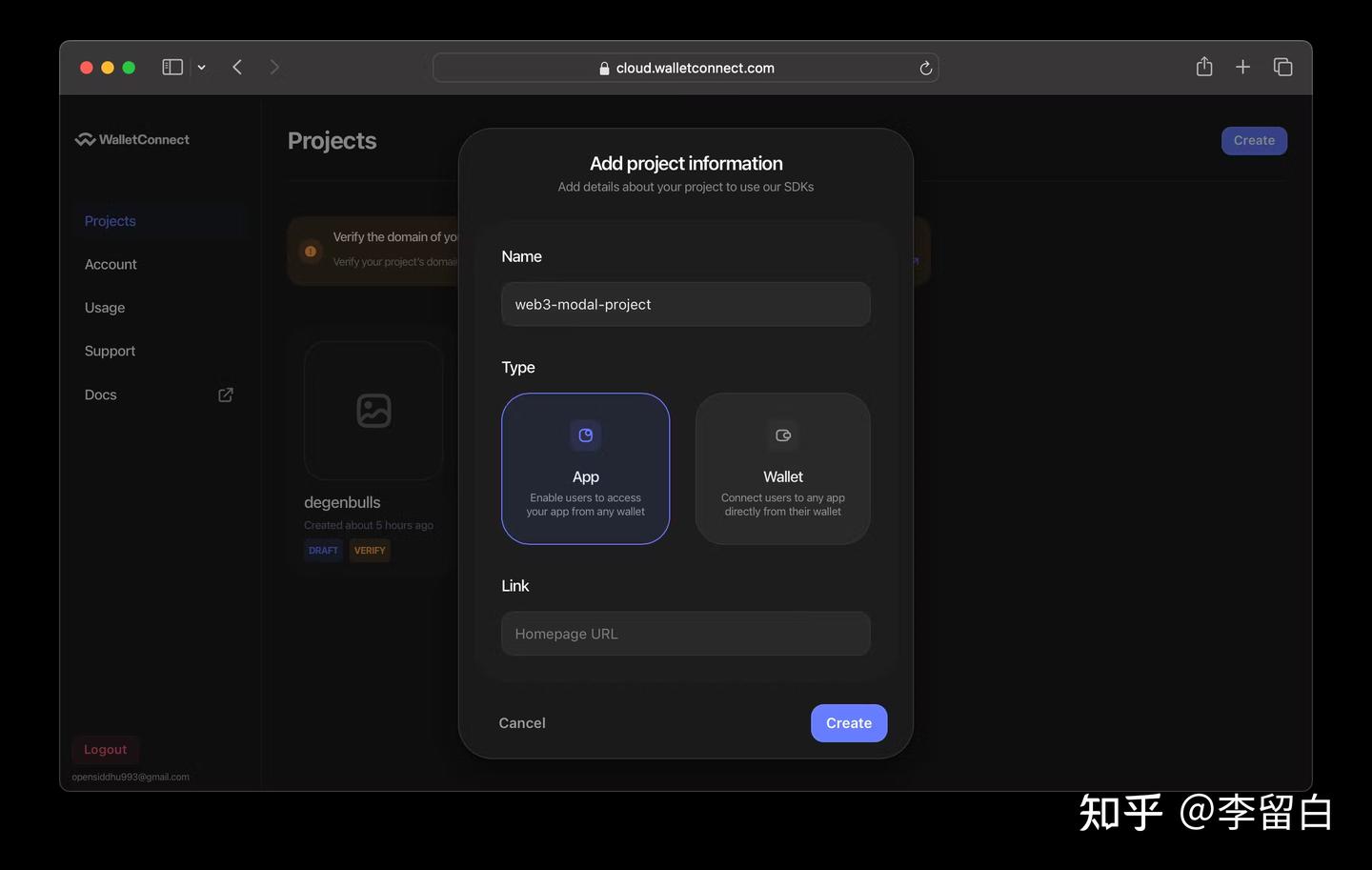Edit the Name field containing web3-modal-project

click(686, 304)
